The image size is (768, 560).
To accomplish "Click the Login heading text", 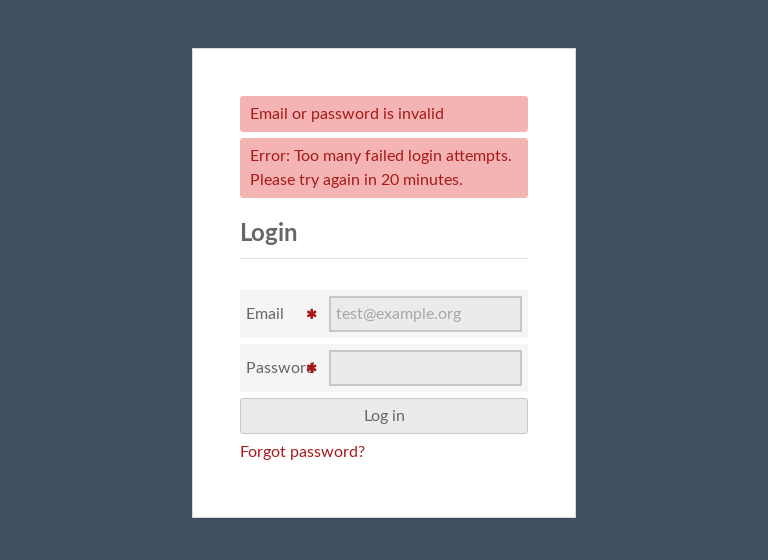I will (268, 233).
